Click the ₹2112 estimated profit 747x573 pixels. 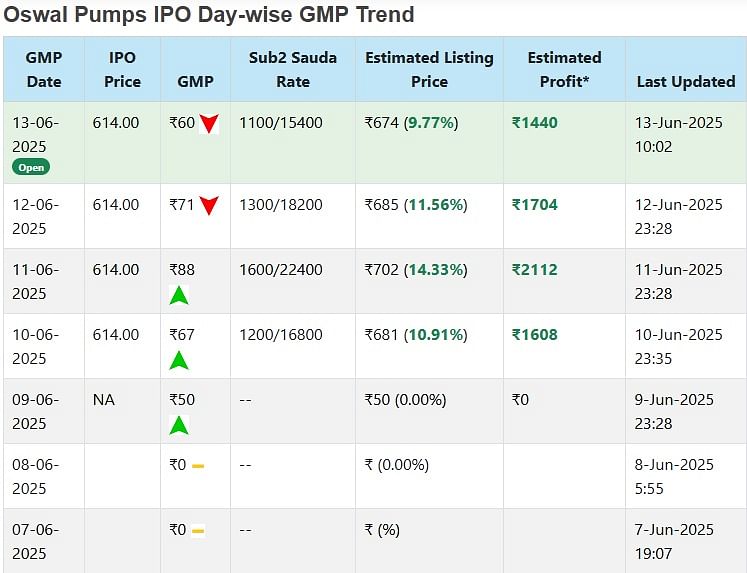535,270
